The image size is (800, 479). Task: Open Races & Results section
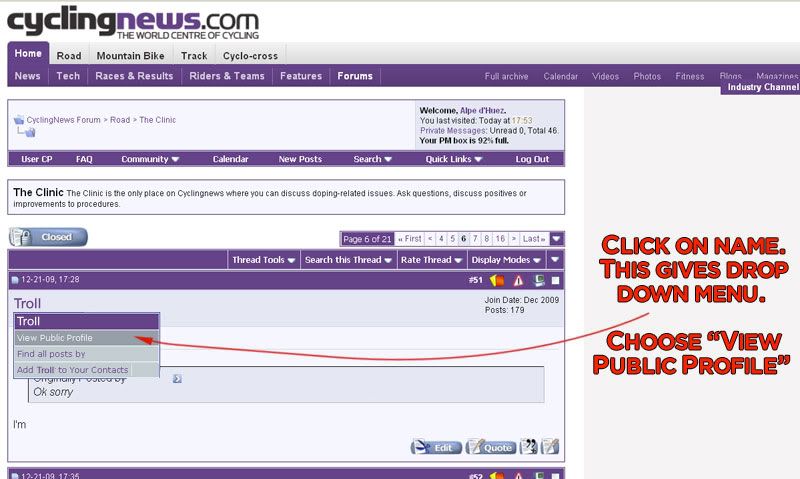[x=134, y=75]
